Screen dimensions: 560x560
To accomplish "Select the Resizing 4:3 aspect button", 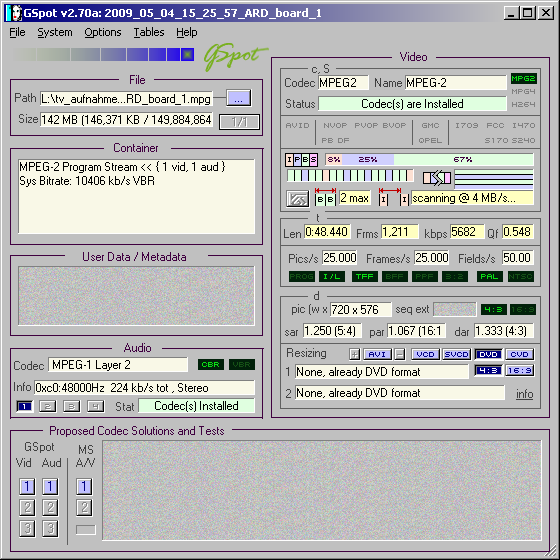I will coord(488,371).
